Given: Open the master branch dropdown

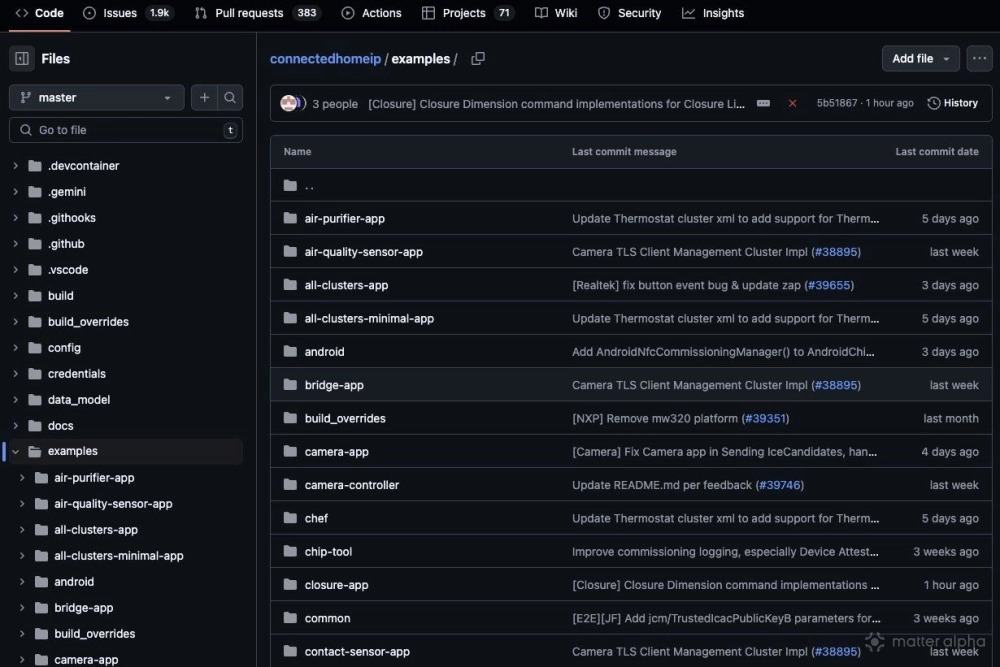Looking at the screenshot, I should click(95, 97).
